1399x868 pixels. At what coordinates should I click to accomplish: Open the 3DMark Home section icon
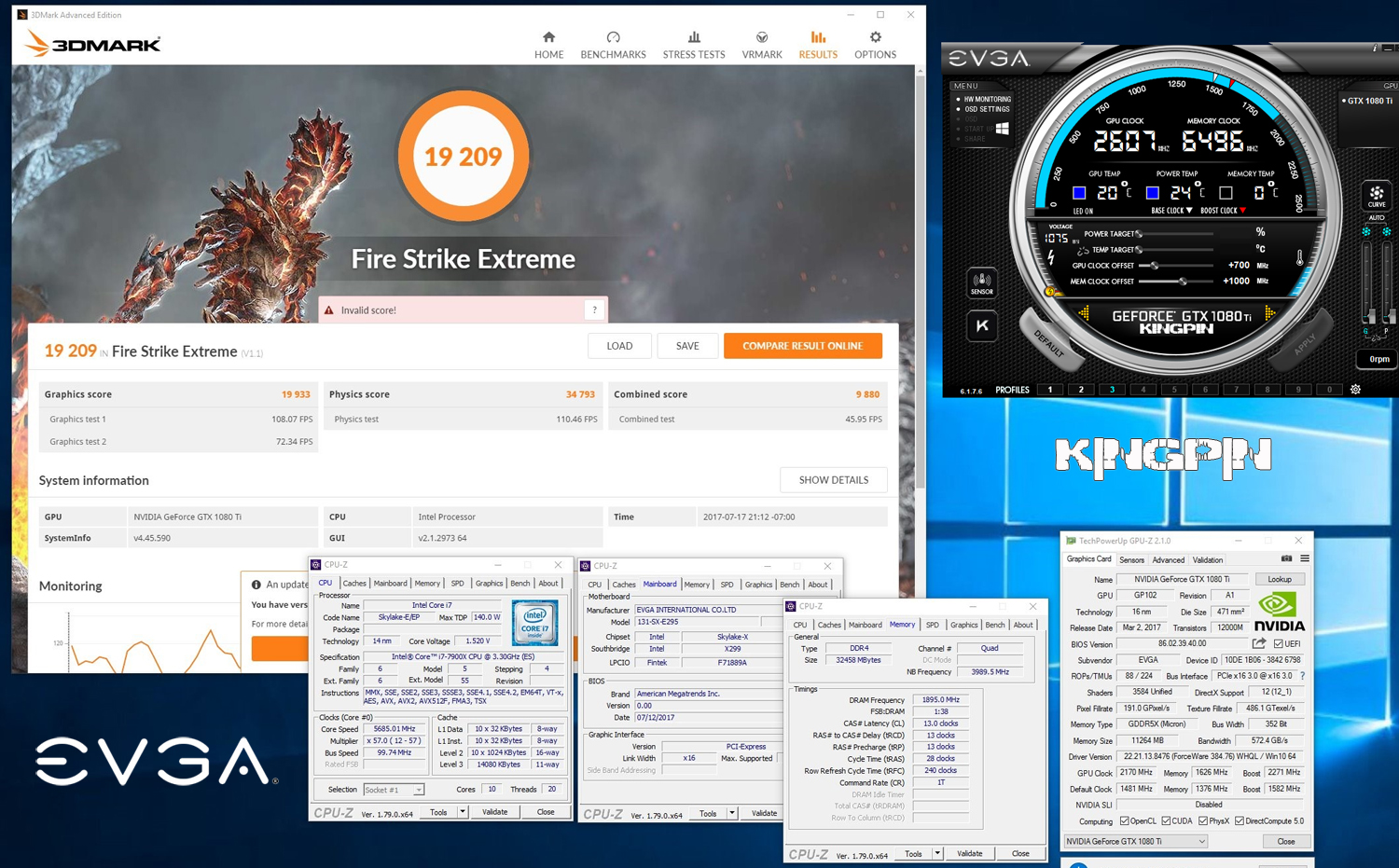point(548,37)
